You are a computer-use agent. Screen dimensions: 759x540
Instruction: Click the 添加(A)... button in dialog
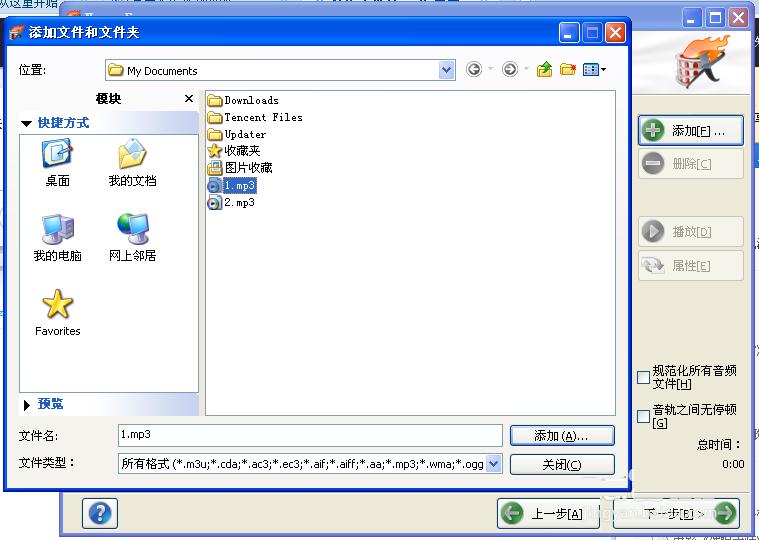tap(561, 436)
